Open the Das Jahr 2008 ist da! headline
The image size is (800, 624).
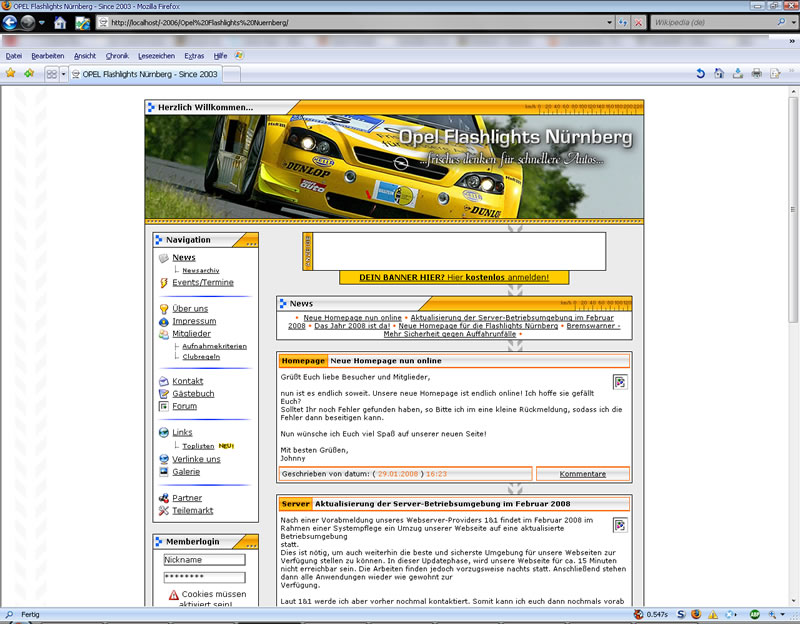click(x=352, y=326)
